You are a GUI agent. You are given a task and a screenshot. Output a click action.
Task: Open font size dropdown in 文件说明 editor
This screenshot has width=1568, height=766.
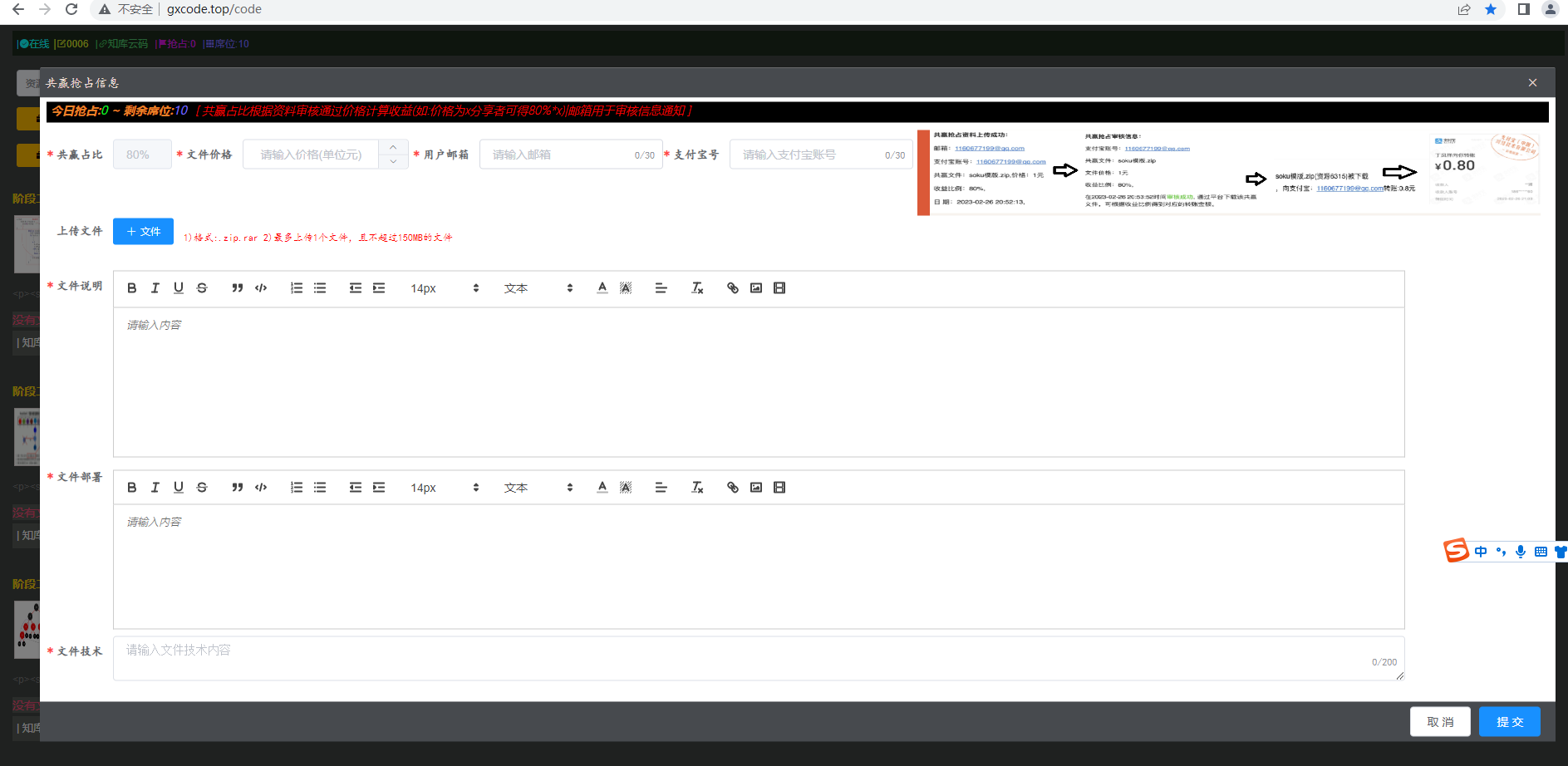pos(445,288)
